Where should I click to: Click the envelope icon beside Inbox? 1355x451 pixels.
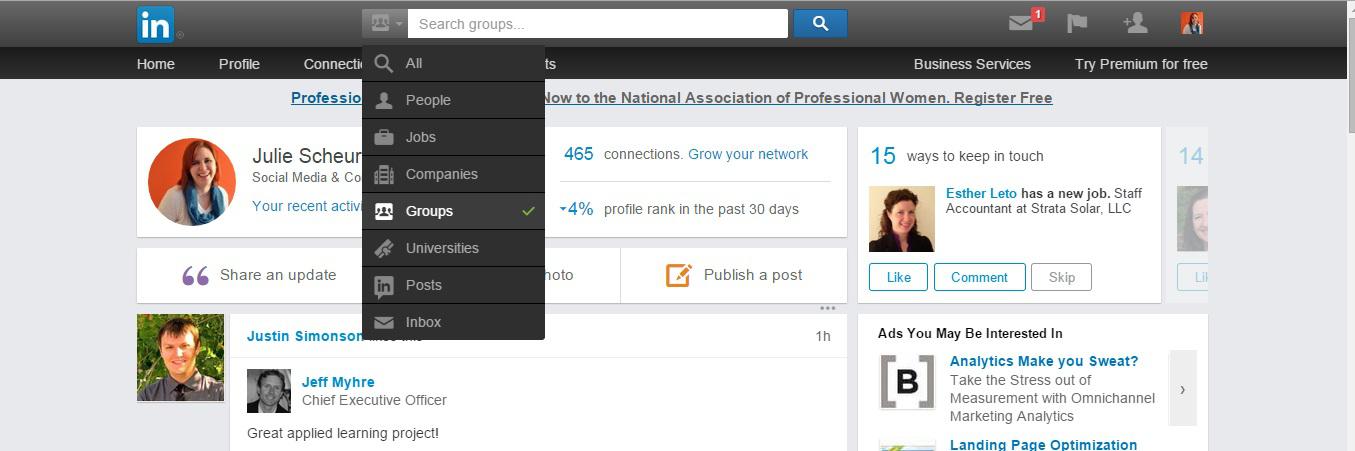click(x=383, y=322)
